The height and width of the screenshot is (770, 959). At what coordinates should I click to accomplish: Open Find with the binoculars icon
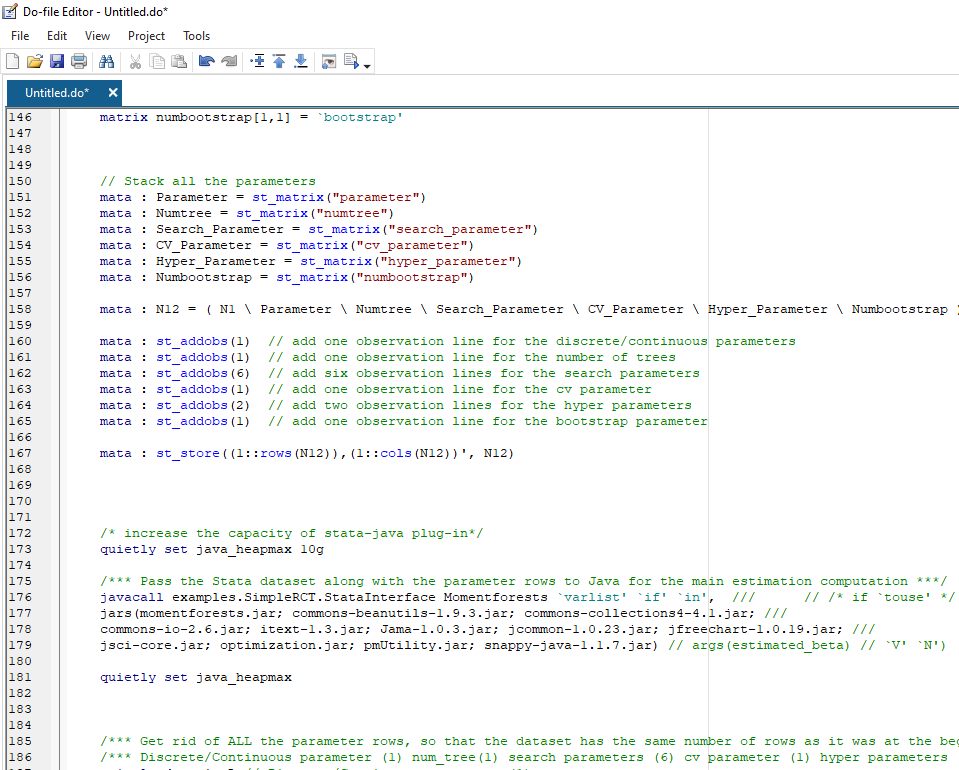pyautogui.click(x=106, y=61)
